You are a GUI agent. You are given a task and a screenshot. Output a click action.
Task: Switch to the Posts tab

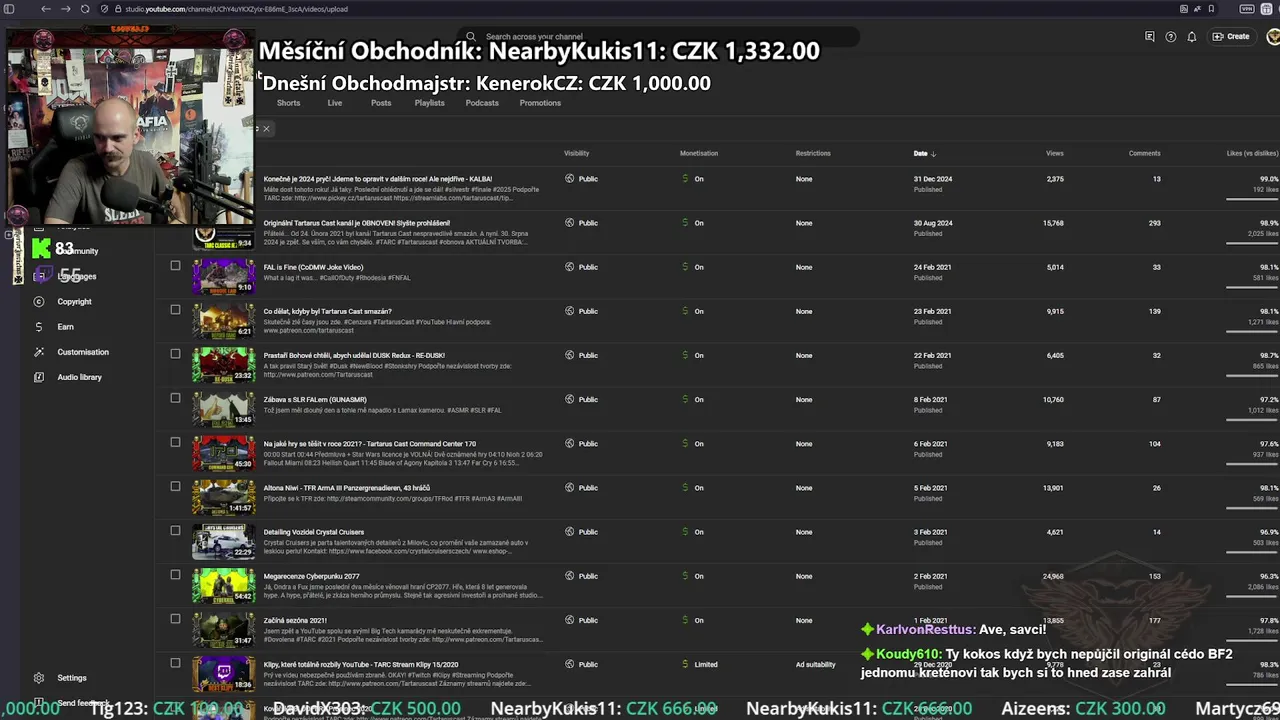coord(381,103)
